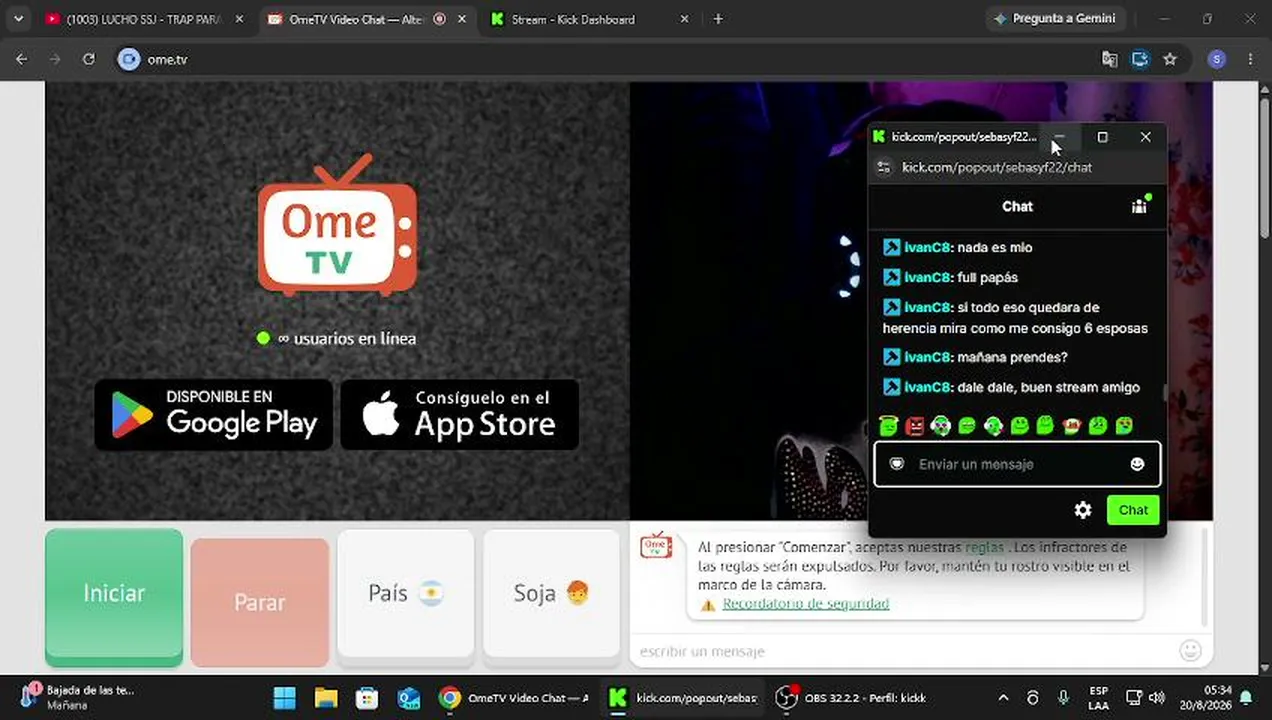1272x720 pixels.
Task: Open the App Store download badge
Action: pos(460,414)
